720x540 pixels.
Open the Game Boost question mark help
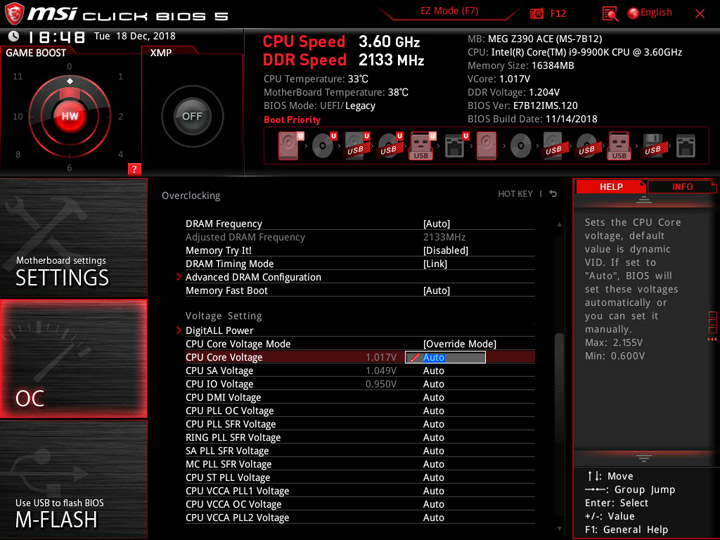coord(134,169)
